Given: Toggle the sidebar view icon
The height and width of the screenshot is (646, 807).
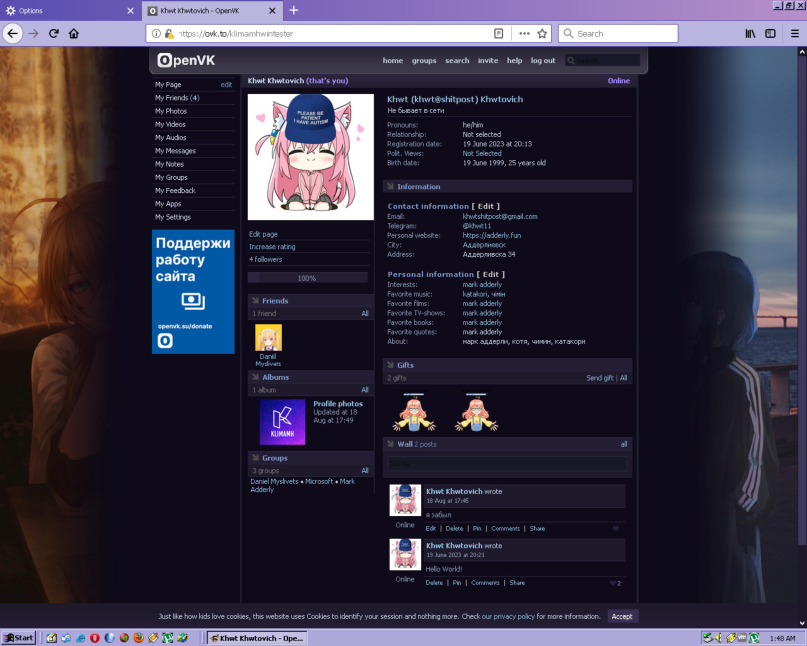Looking at the screenshot, I should click(x=770, y=33).
